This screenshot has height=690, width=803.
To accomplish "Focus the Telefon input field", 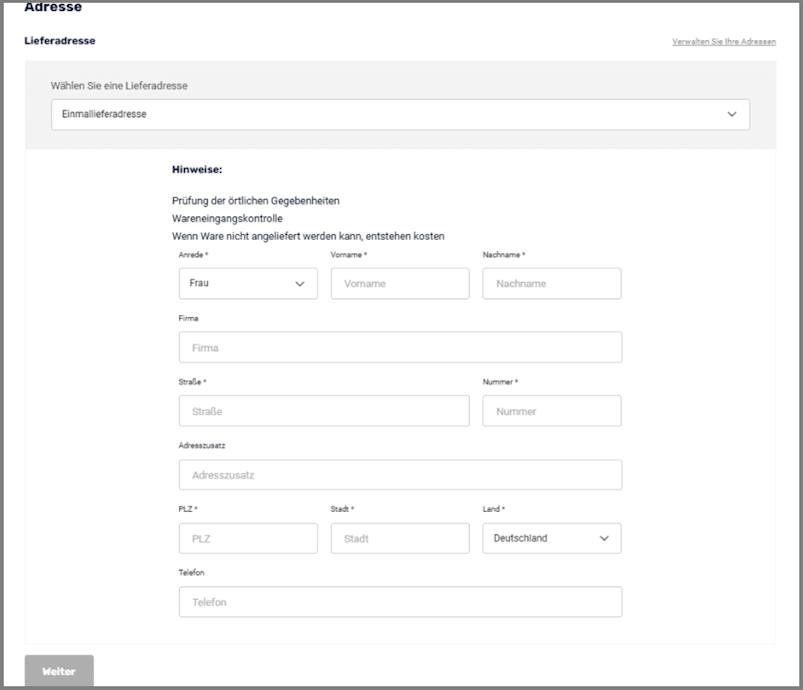I will click(x=400, y=602).
